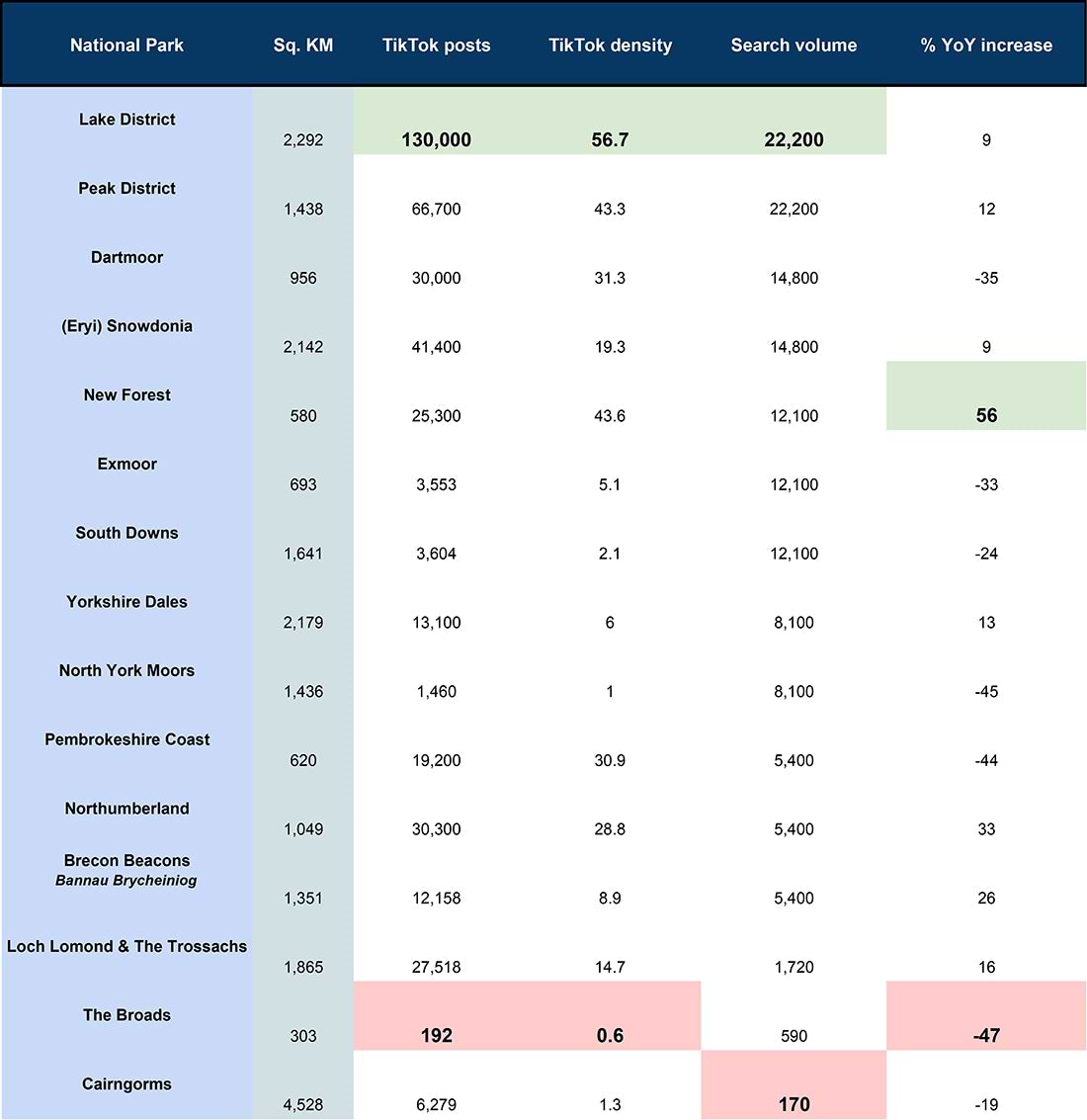
Task: Select the Dartmoor row label
Action: tap(127, 257)
